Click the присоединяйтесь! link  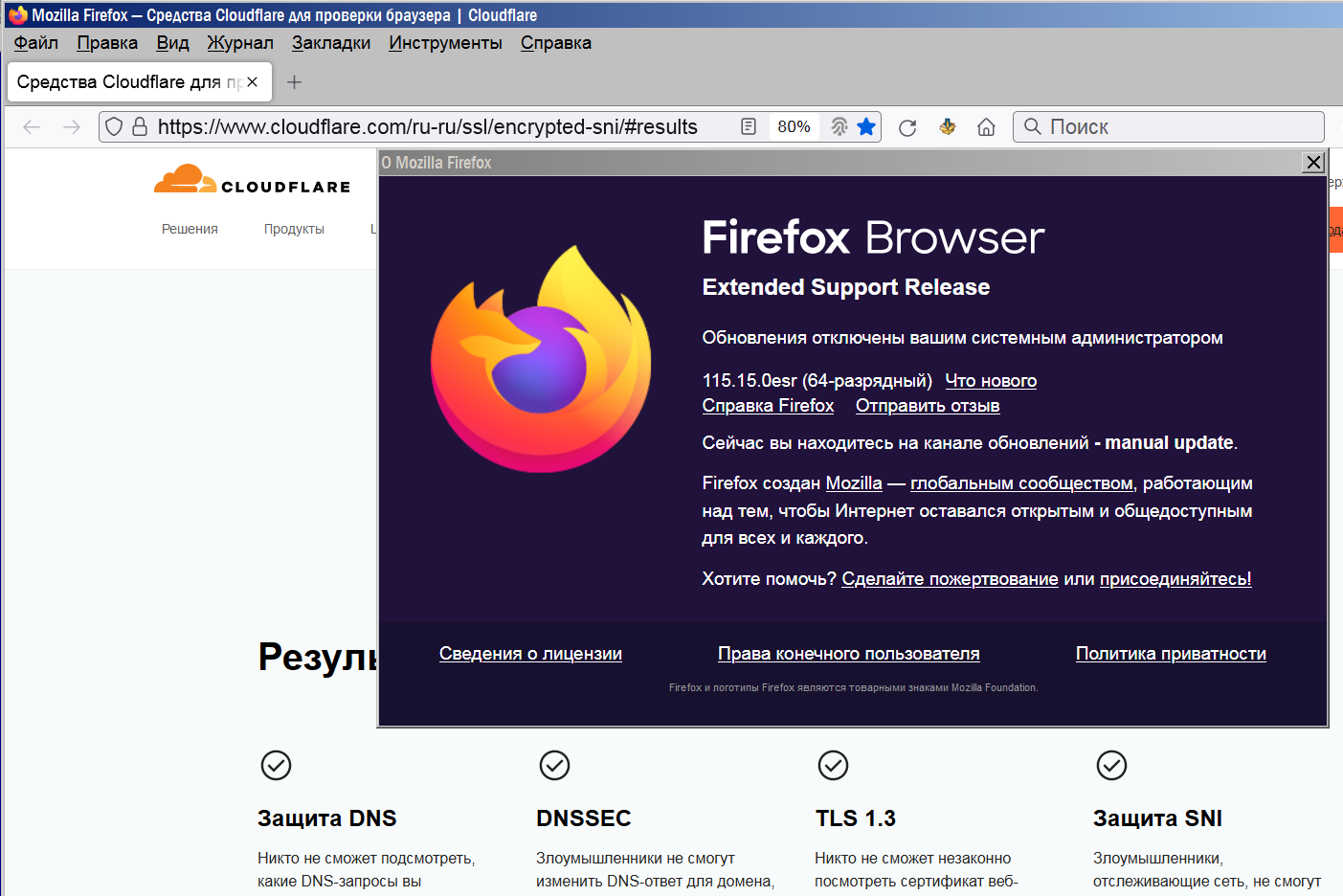coord(1175,579)
